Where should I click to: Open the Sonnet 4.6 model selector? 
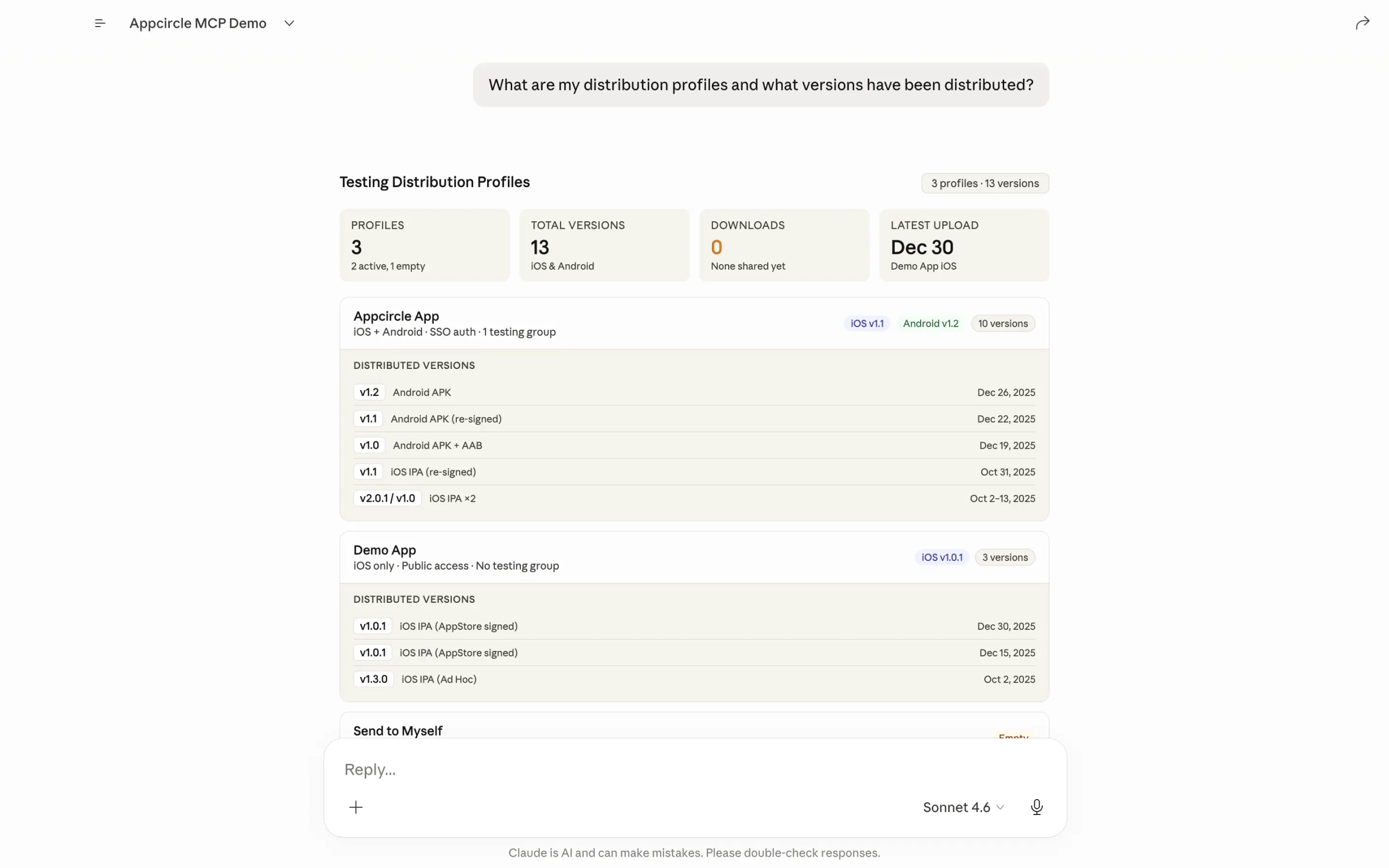click(x=963, y=807)
